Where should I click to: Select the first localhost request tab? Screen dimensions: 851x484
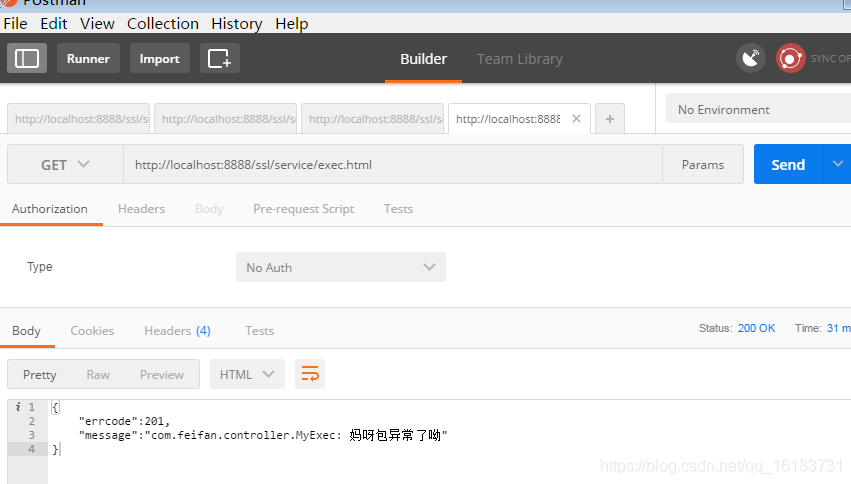pyautogui.click(x=79, y=118)
